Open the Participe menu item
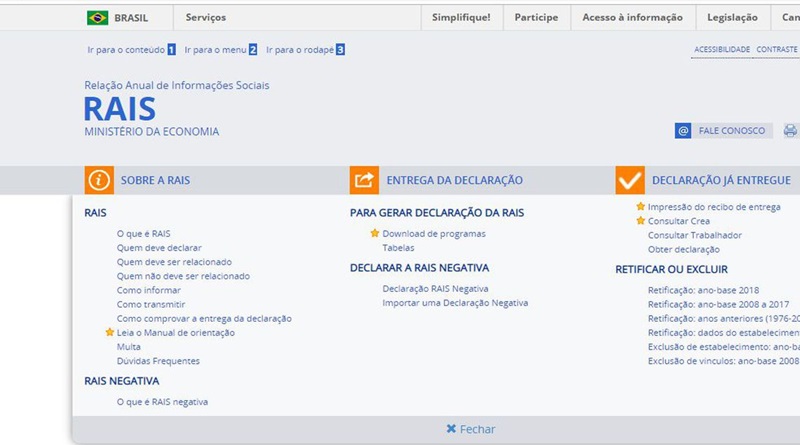Image resolution: width=800 pixels, height=445 pixels. pyautogui.click(x=536, y=17)
